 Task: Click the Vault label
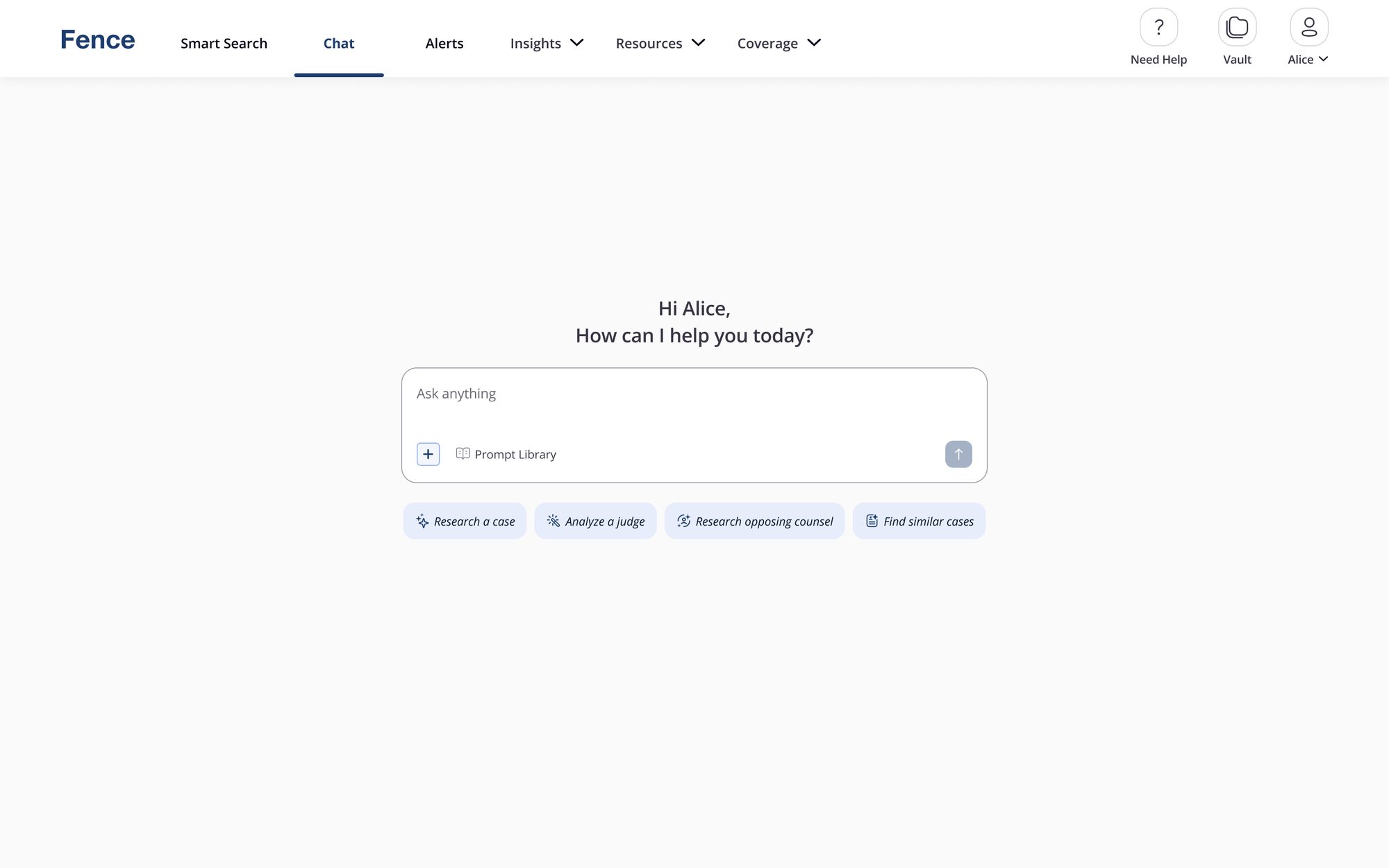coord(1237,60)
